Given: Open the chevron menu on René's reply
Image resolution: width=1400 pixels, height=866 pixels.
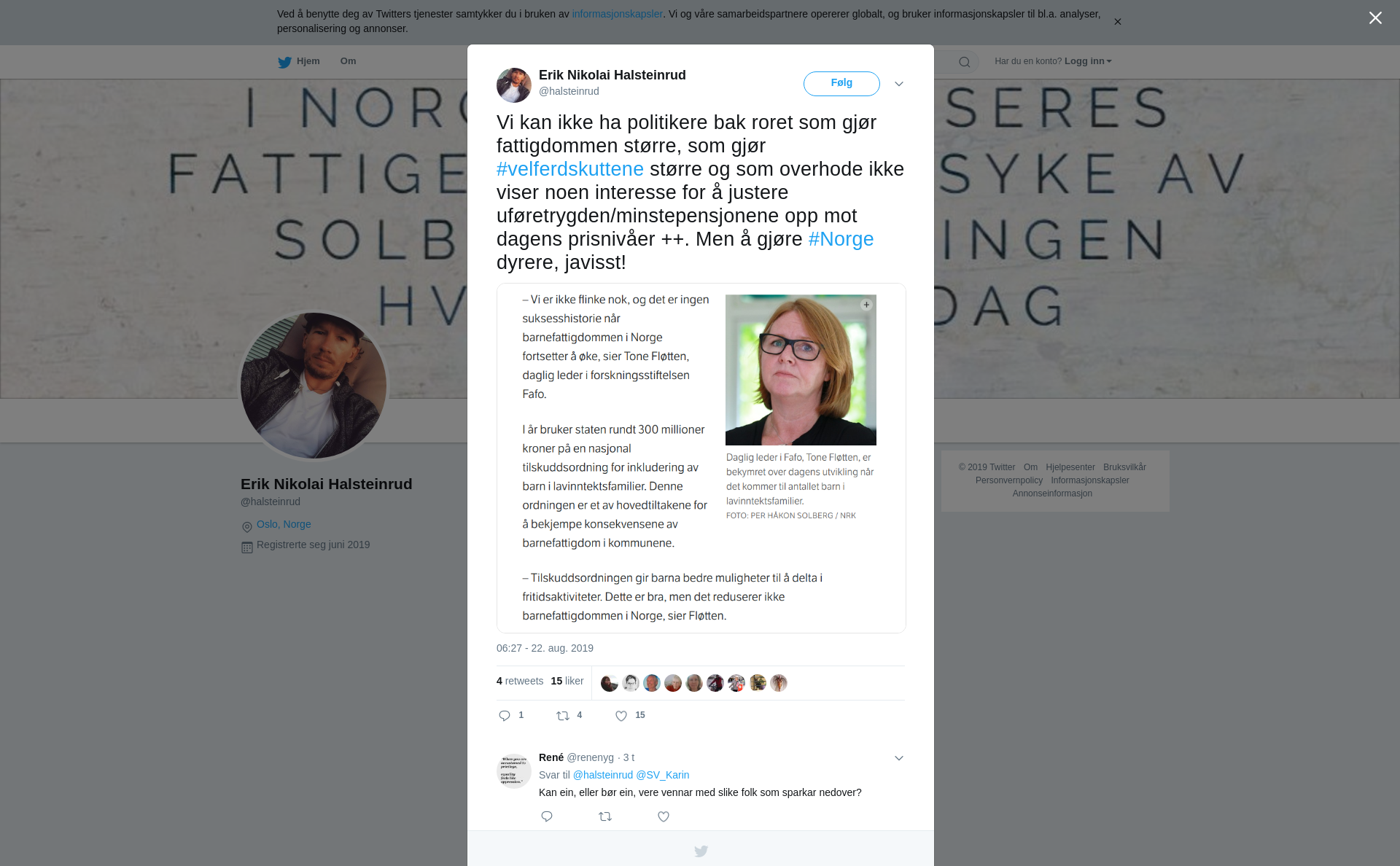Looking at the screenshot, I should (899, 758).
